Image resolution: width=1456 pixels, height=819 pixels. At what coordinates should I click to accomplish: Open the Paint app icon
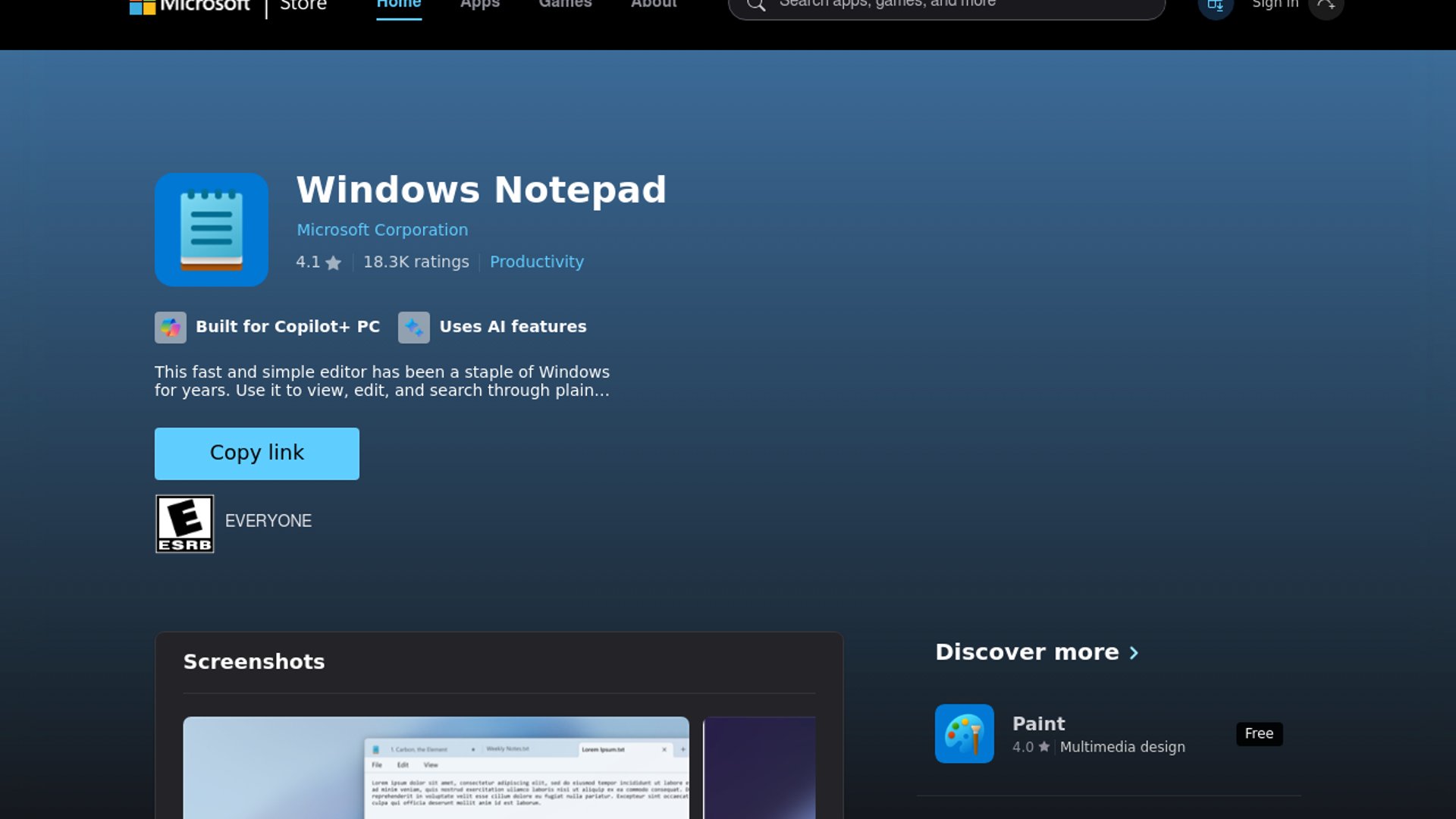pos(964,733)
